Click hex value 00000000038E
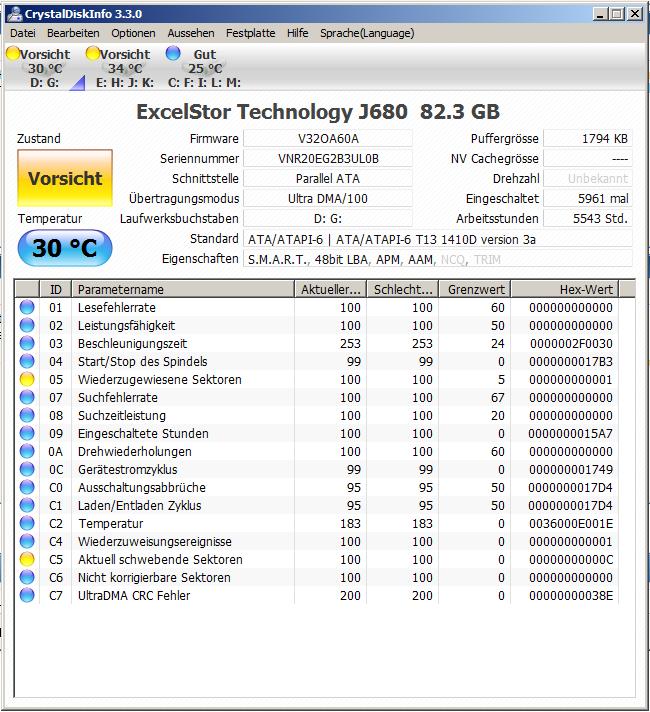 pos(571,595)
